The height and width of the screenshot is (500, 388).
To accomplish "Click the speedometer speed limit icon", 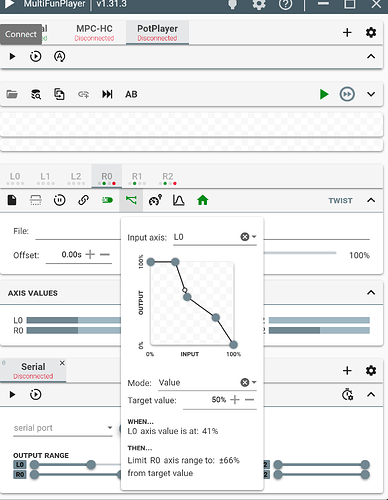I will 155,200.
